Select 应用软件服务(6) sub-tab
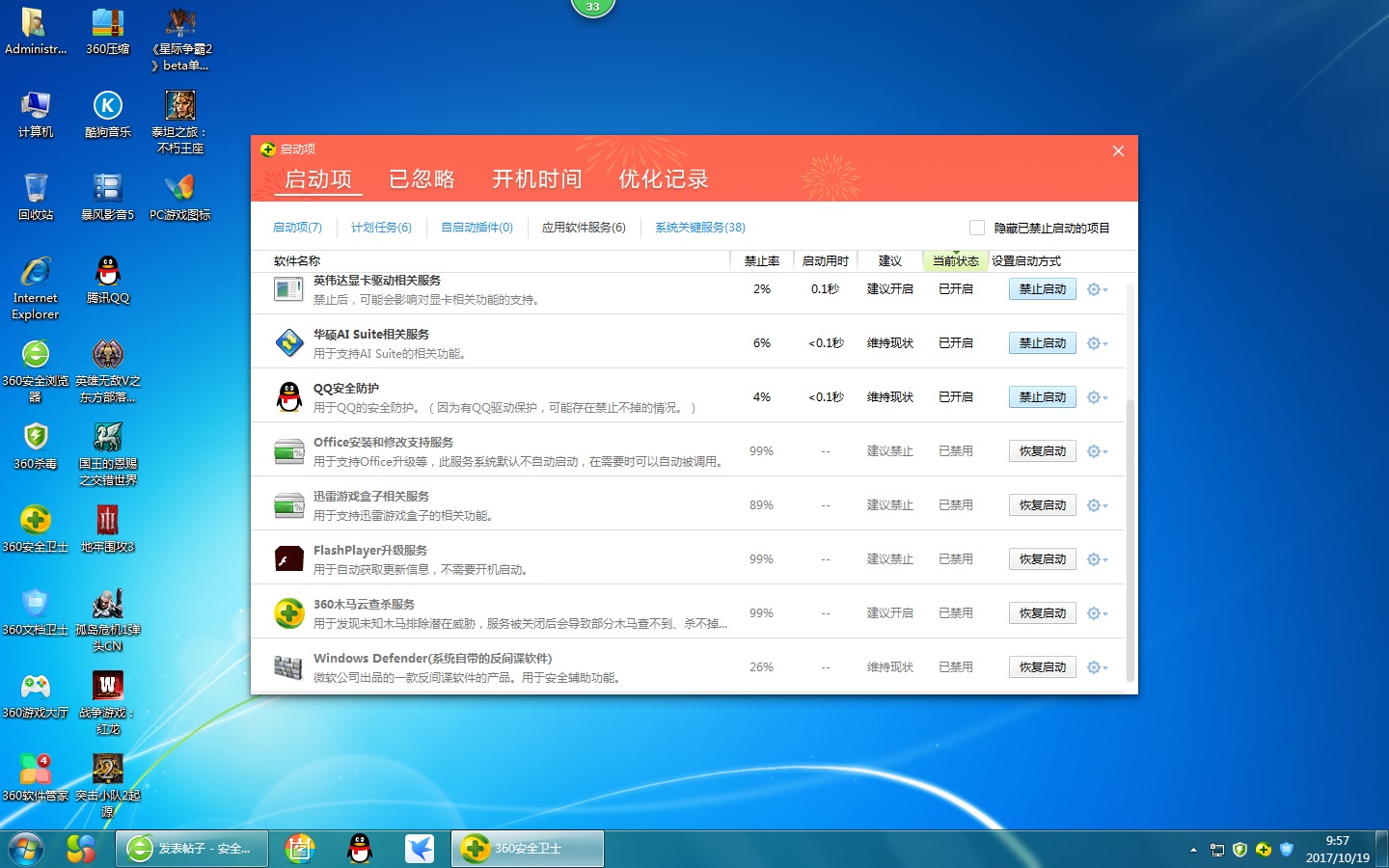 [x=584, y=228]
